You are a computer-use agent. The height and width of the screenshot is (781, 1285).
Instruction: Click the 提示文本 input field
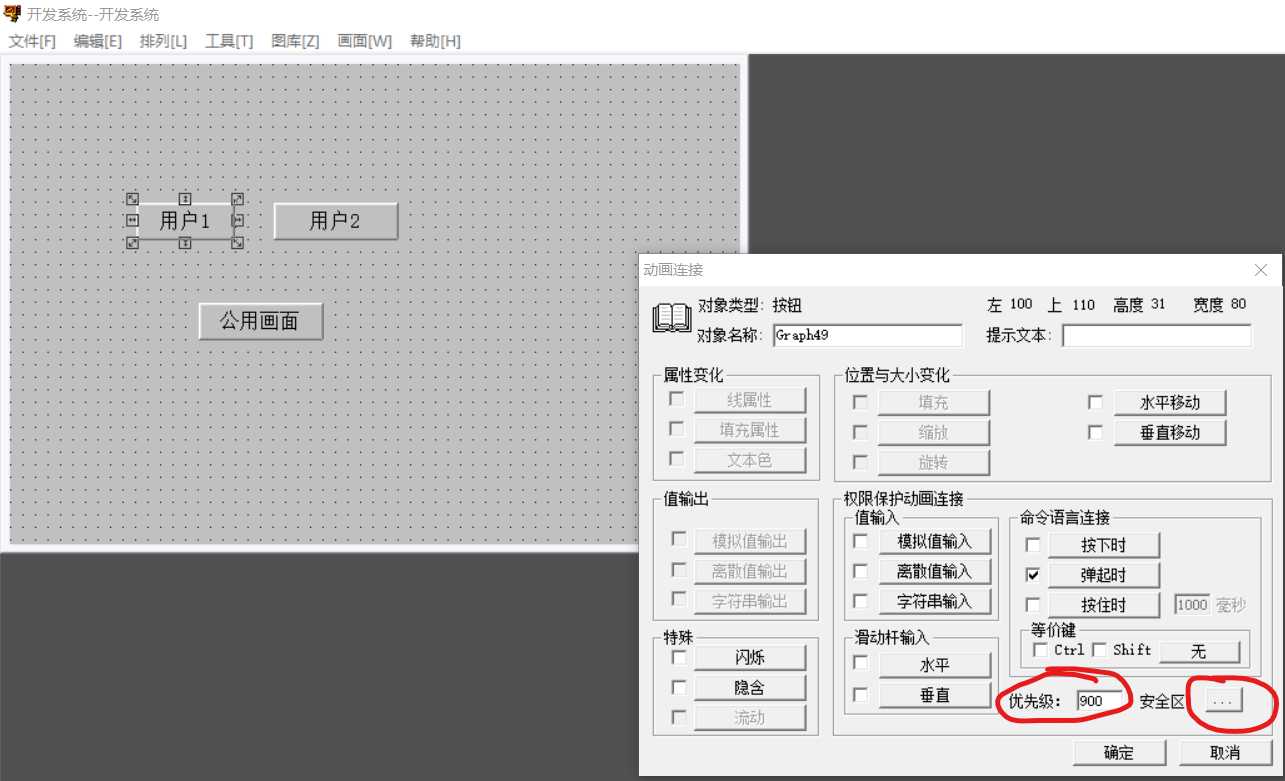(x=1156, y=335)
